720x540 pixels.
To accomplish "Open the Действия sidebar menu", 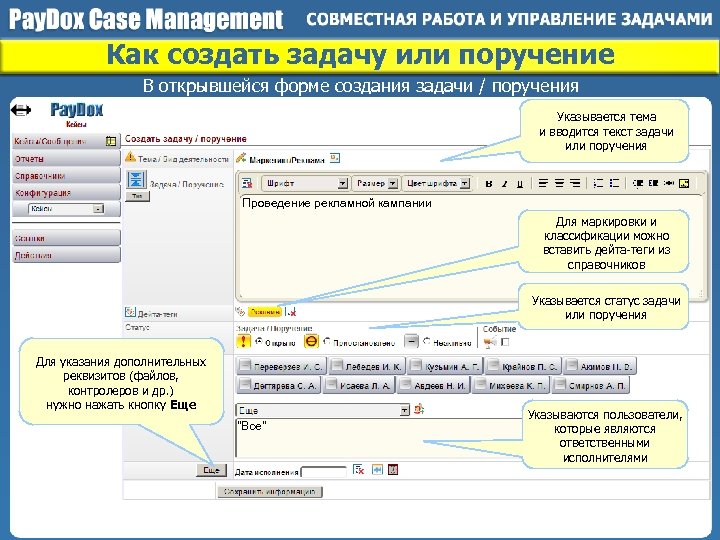I will pyautogui.click(x=66, y=255).
